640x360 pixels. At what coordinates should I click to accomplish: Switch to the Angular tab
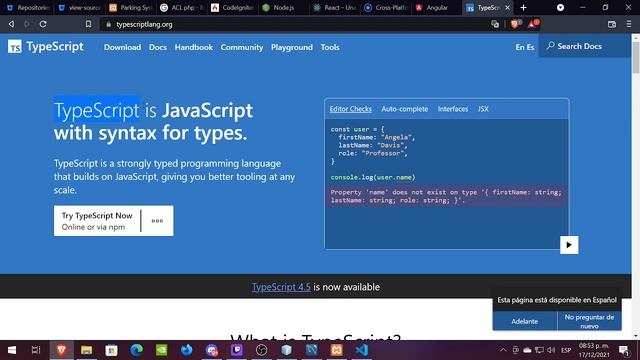437,7
